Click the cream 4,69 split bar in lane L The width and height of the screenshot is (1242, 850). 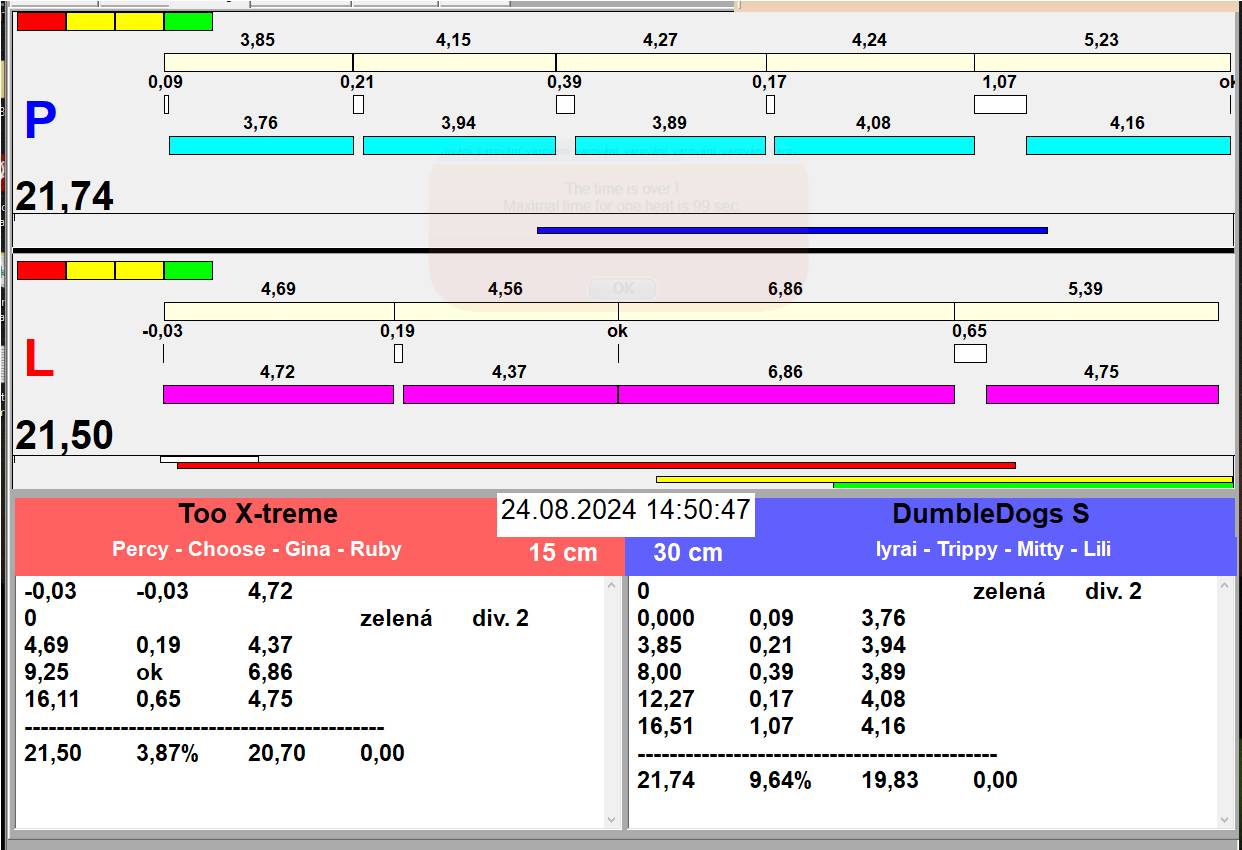pos(279,311)
